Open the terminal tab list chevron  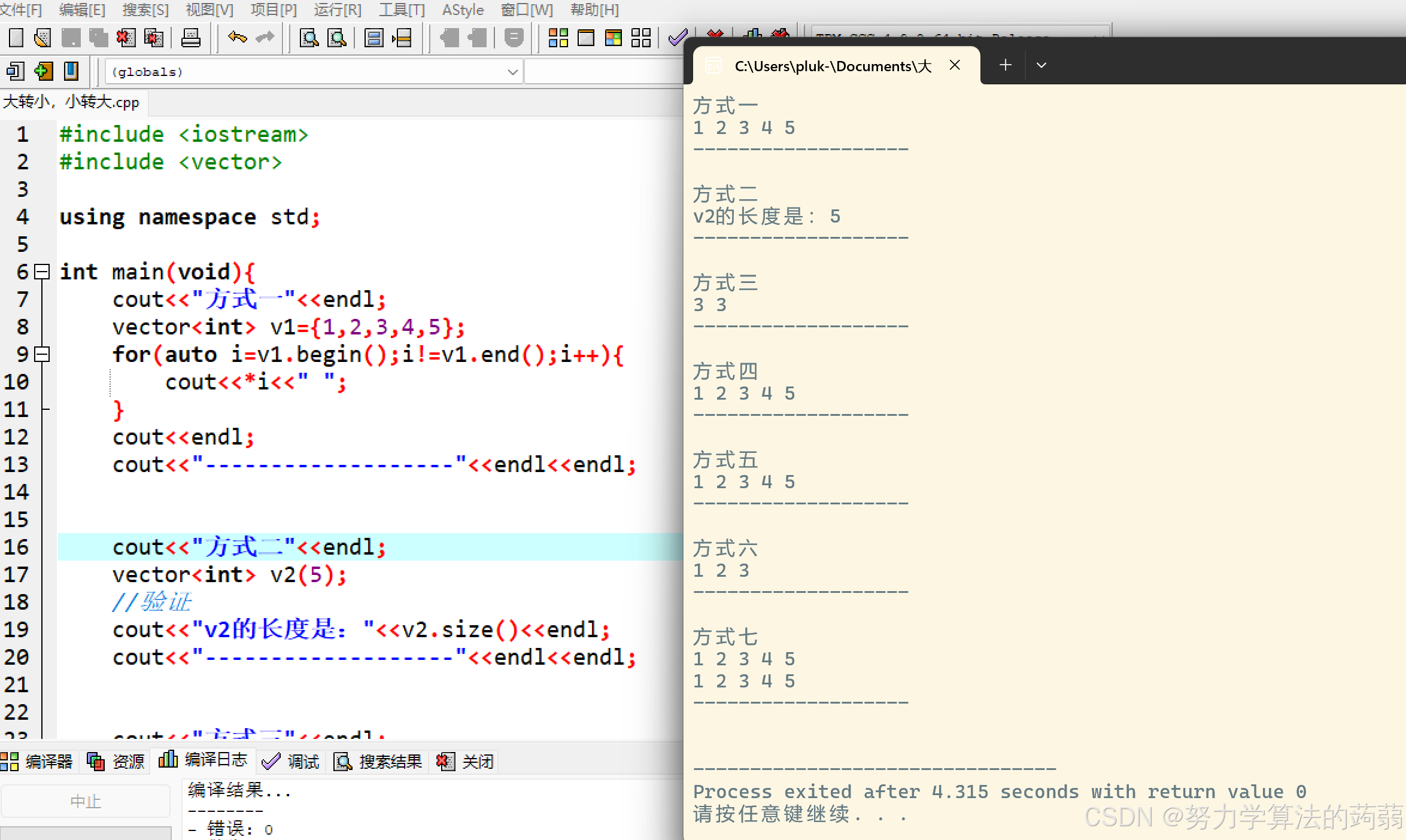click(1041, 65)
